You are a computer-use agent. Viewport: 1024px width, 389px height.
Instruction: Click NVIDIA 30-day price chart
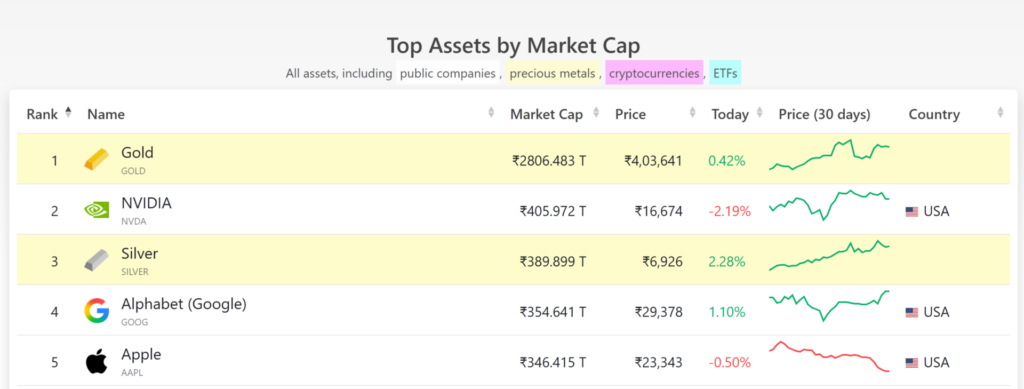tap(829, 205)
